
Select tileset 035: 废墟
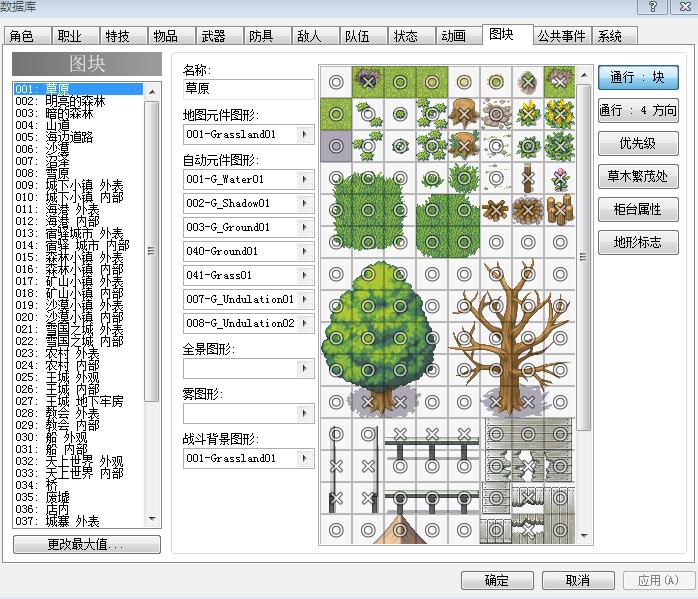[78, 497]
